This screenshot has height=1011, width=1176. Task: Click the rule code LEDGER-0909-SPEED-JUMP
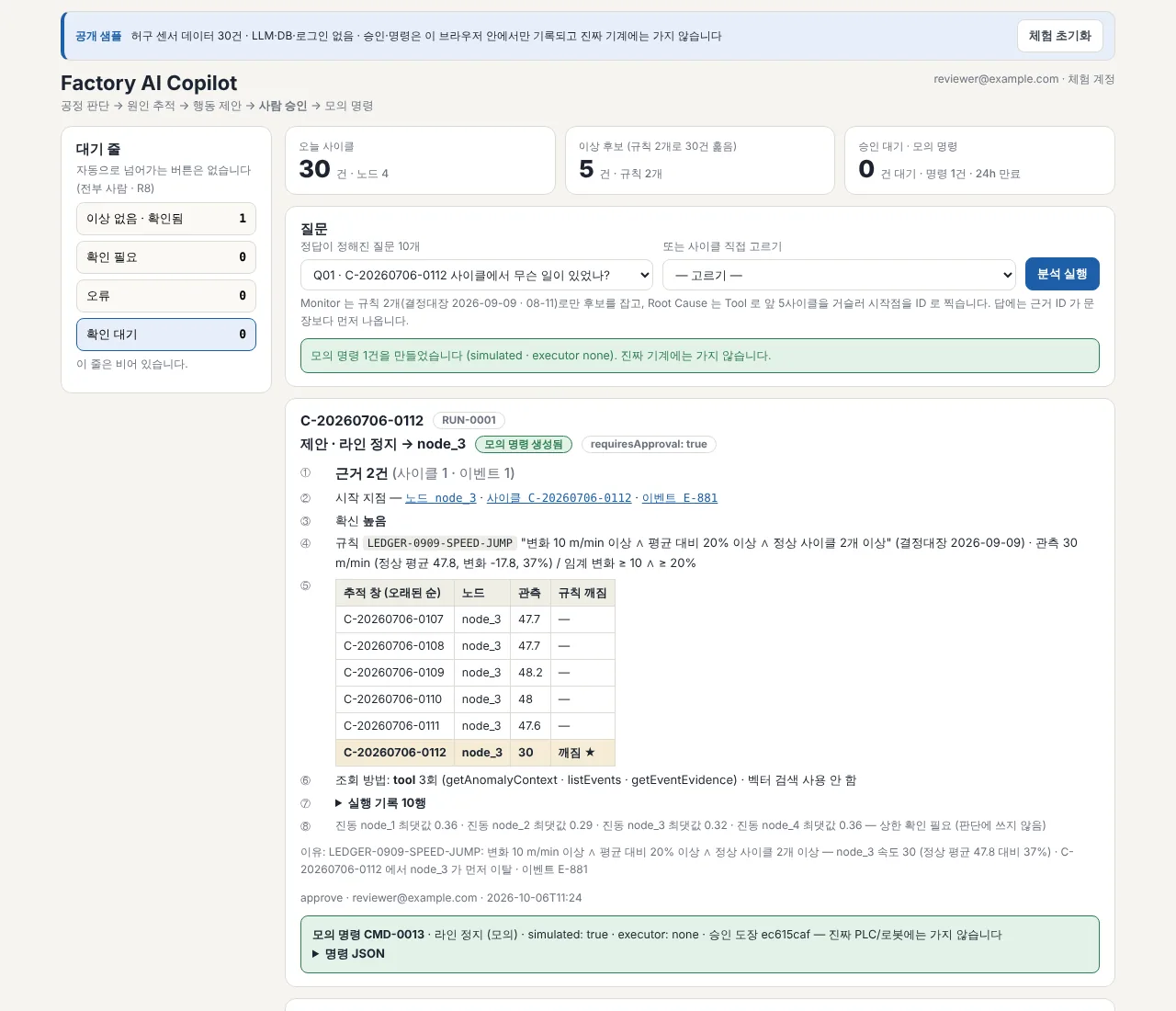pyautogui.click(x=440, y=543)
